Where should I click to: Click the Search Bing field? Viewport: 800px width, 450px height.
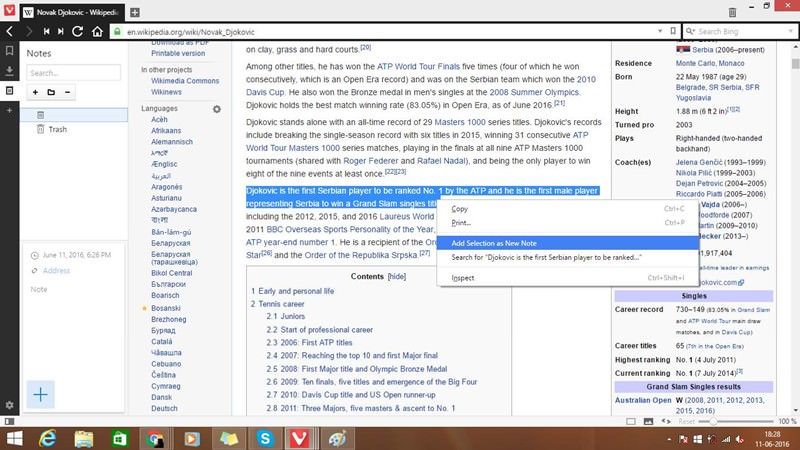[x=740, y=31]
